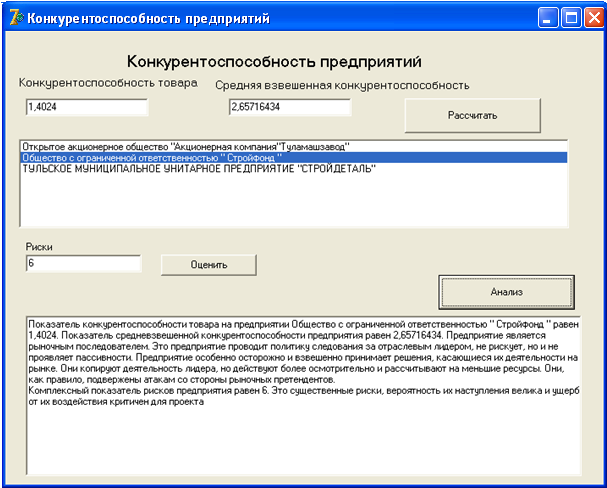Click the Средняя взвешенная конкурентоспособность label

coord(342,85)
